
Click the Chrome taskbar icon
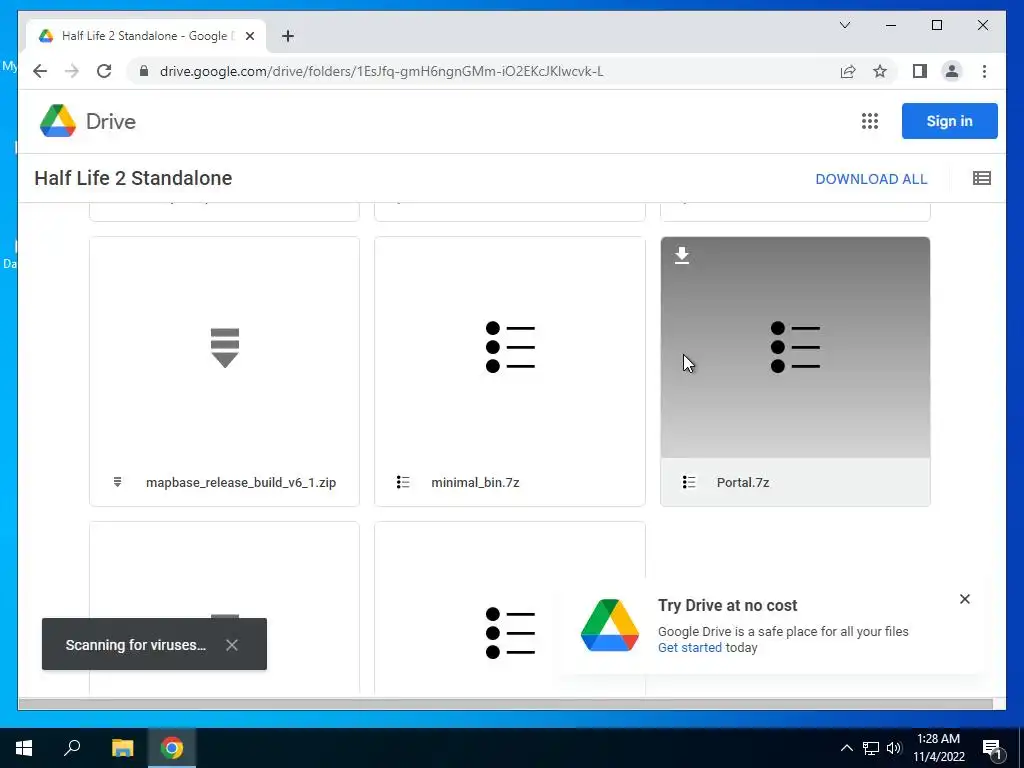(172, 748)
